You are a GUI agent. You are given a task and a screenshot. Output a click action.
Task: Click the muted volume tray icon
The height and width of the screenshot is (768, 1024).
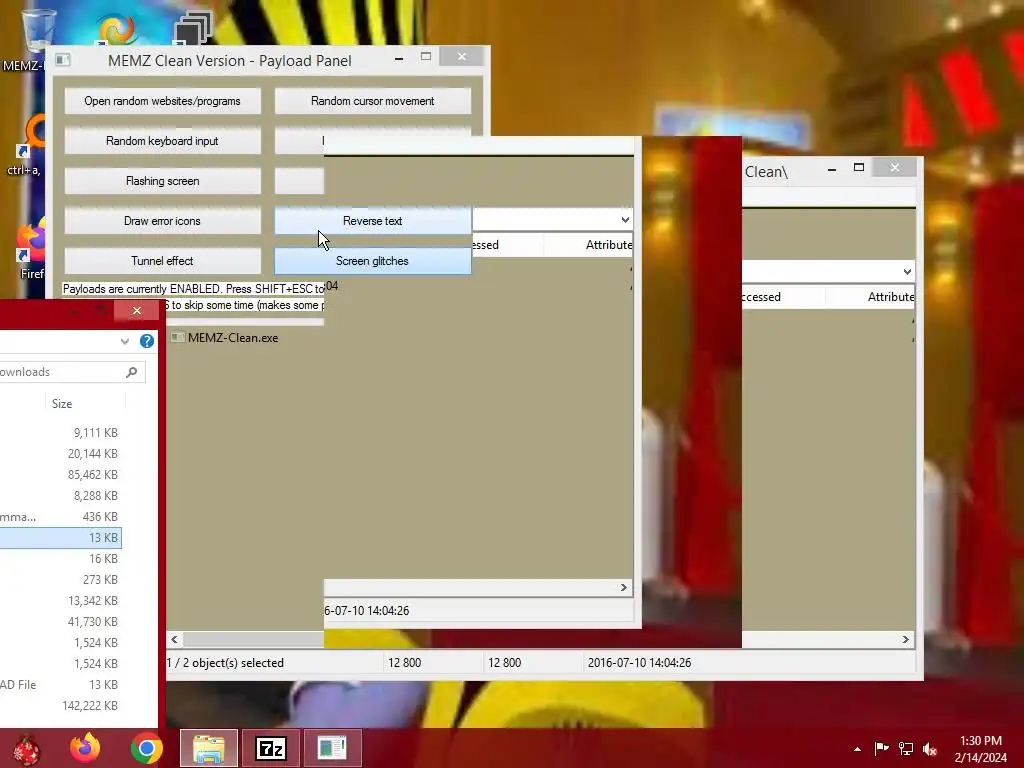(x=930, y=749)
